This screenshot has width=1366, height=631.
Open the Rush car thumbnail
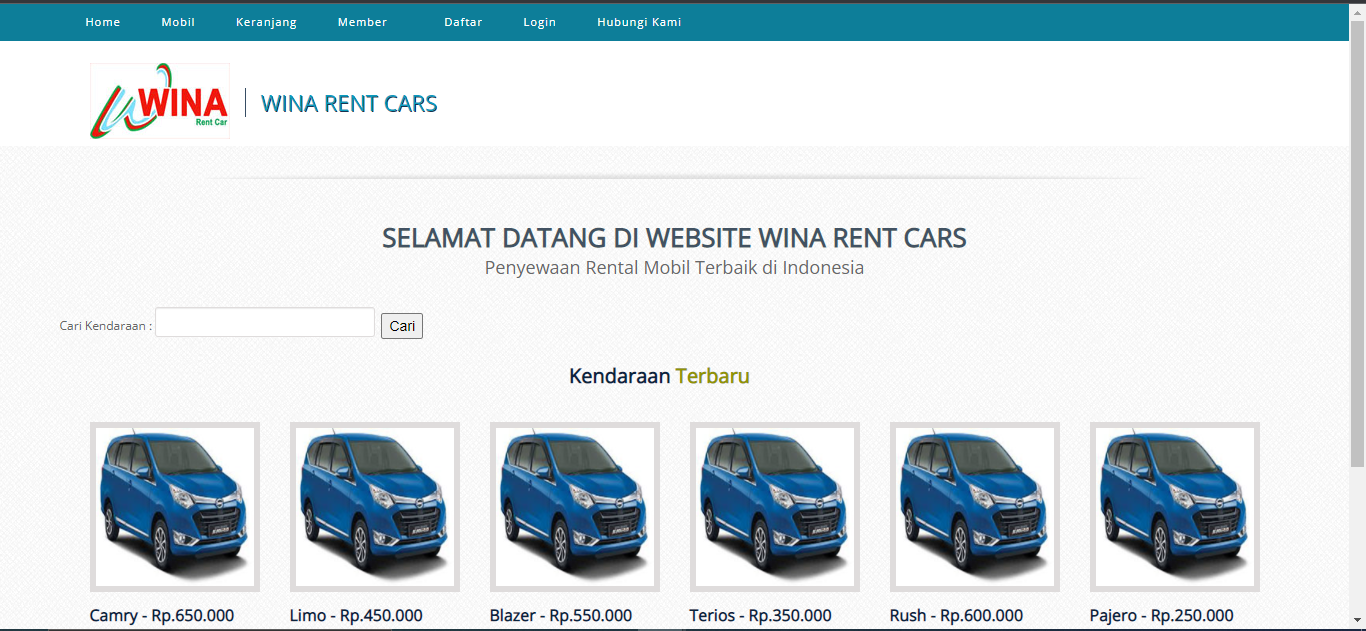(x=975, y=507)
